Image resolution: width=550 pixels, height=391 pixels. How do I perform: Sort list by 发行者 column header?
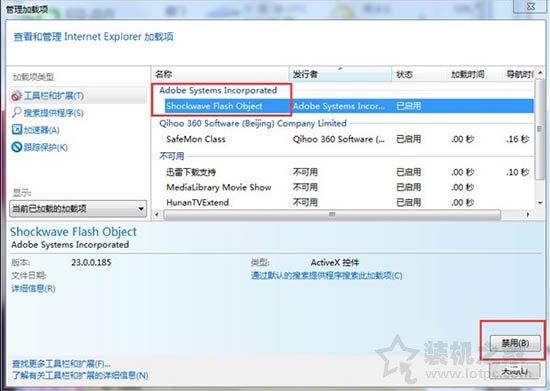point(340,74)
